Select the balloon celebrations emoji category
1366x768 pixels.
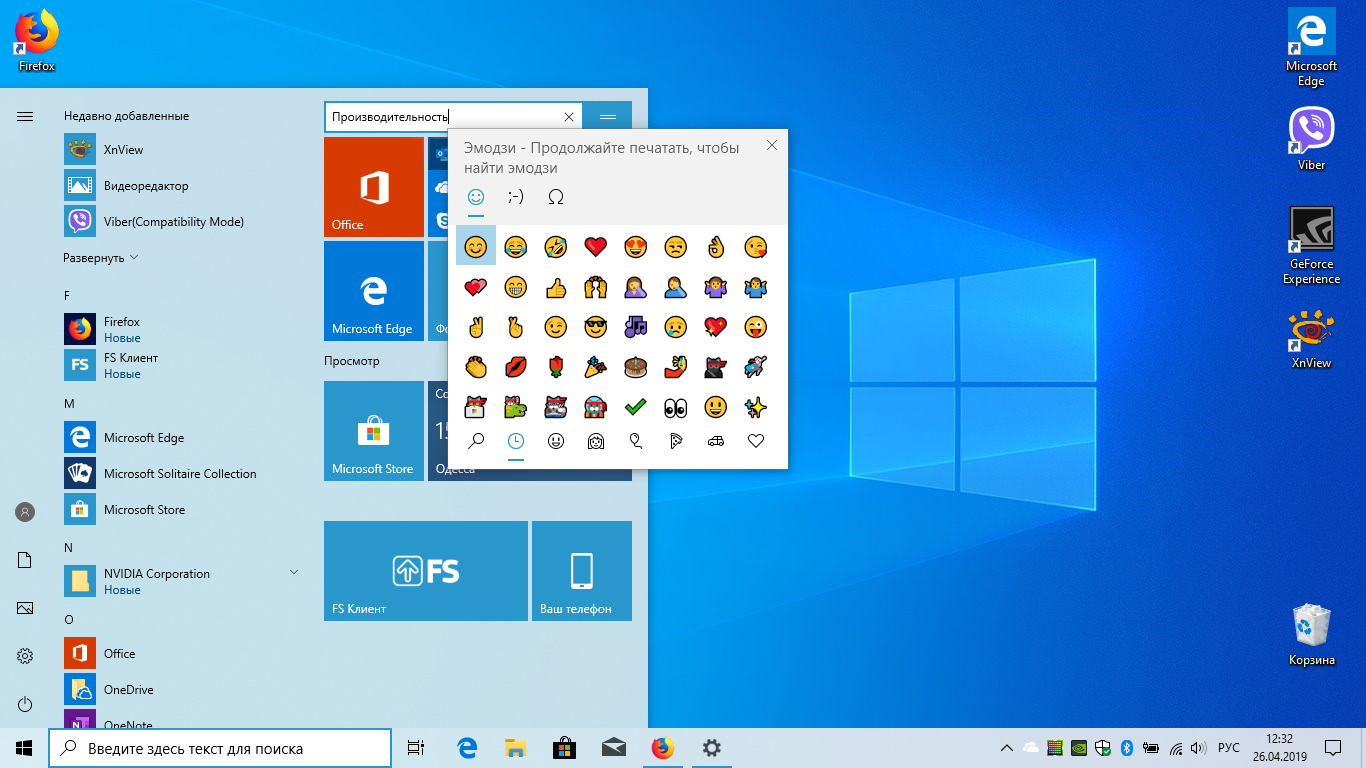pos(636,441)
